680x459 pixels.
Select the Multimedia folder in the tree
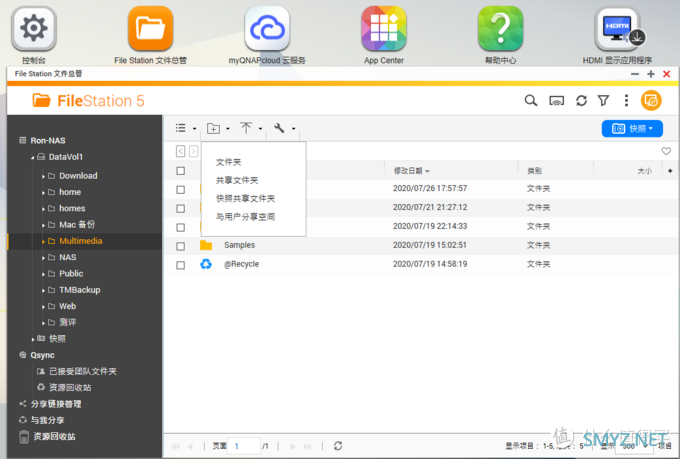81,241
